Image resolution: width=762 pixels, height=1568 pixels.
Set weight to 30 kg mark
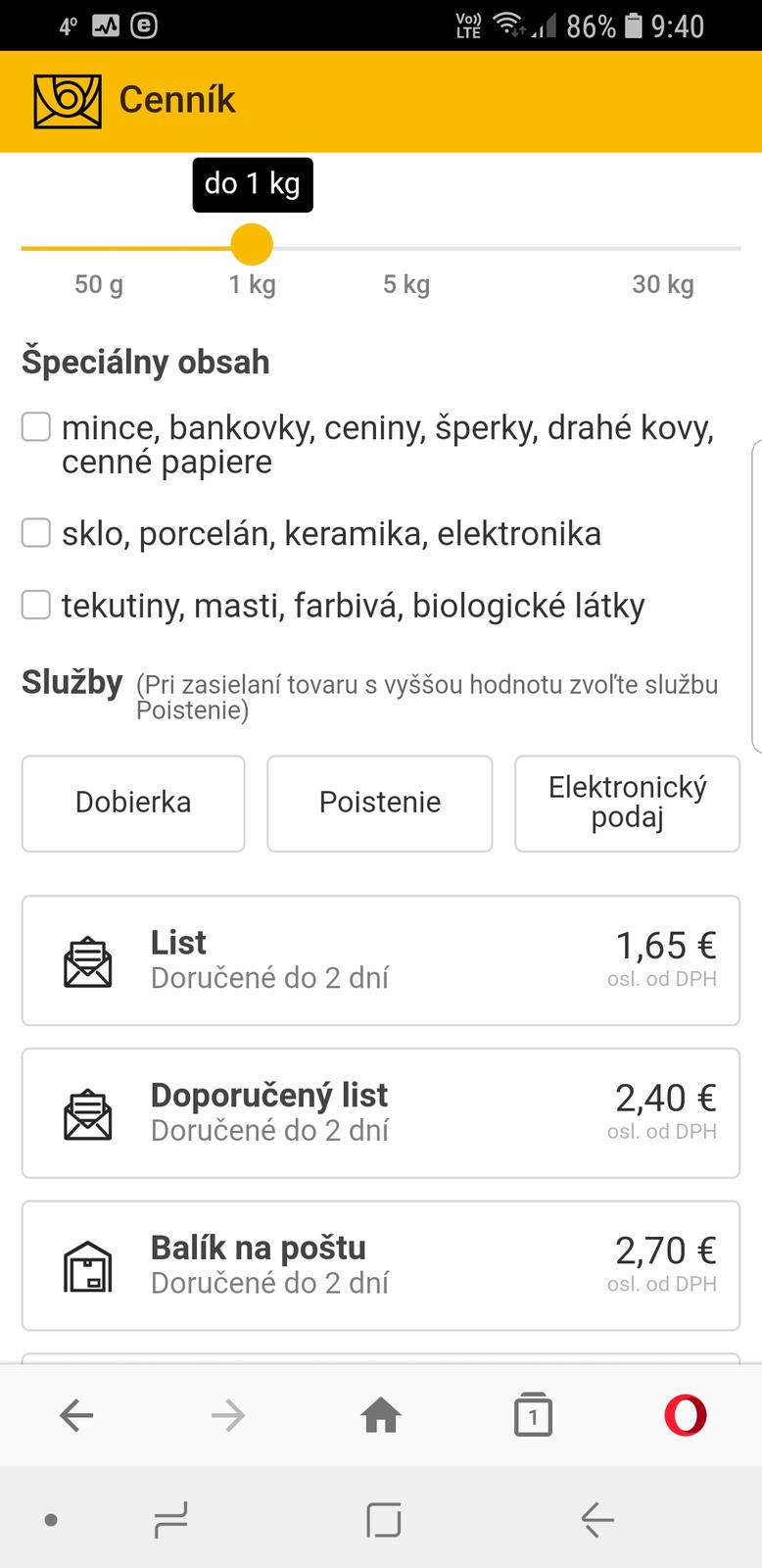point(663,248)
